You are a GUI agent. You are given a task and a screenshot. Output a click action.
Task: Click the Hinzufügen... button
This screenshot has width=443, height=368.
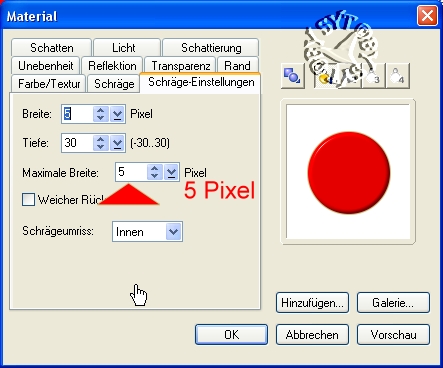[x=312, y=303]
